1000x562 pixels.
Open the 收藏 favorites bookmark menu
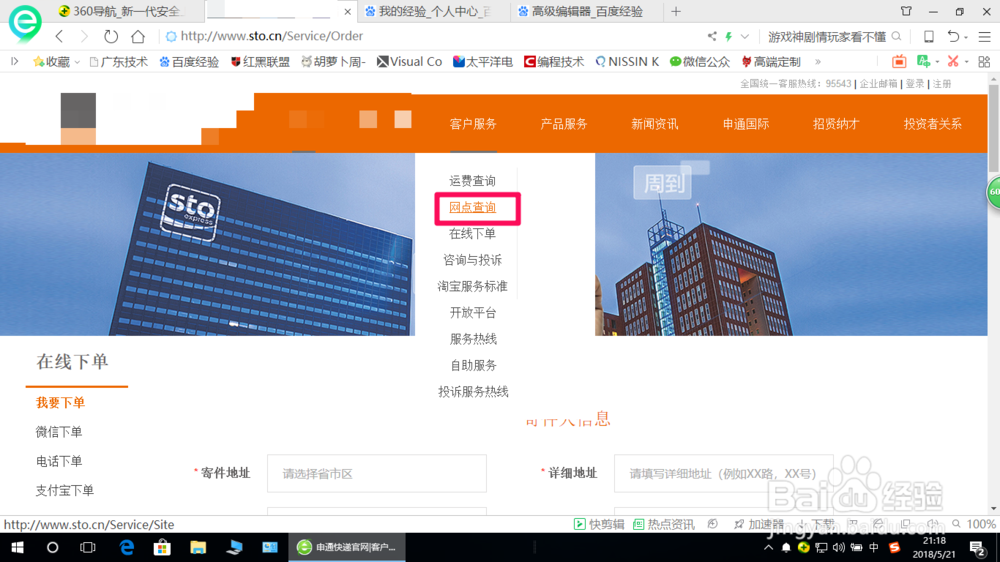[x=56, y=62]
